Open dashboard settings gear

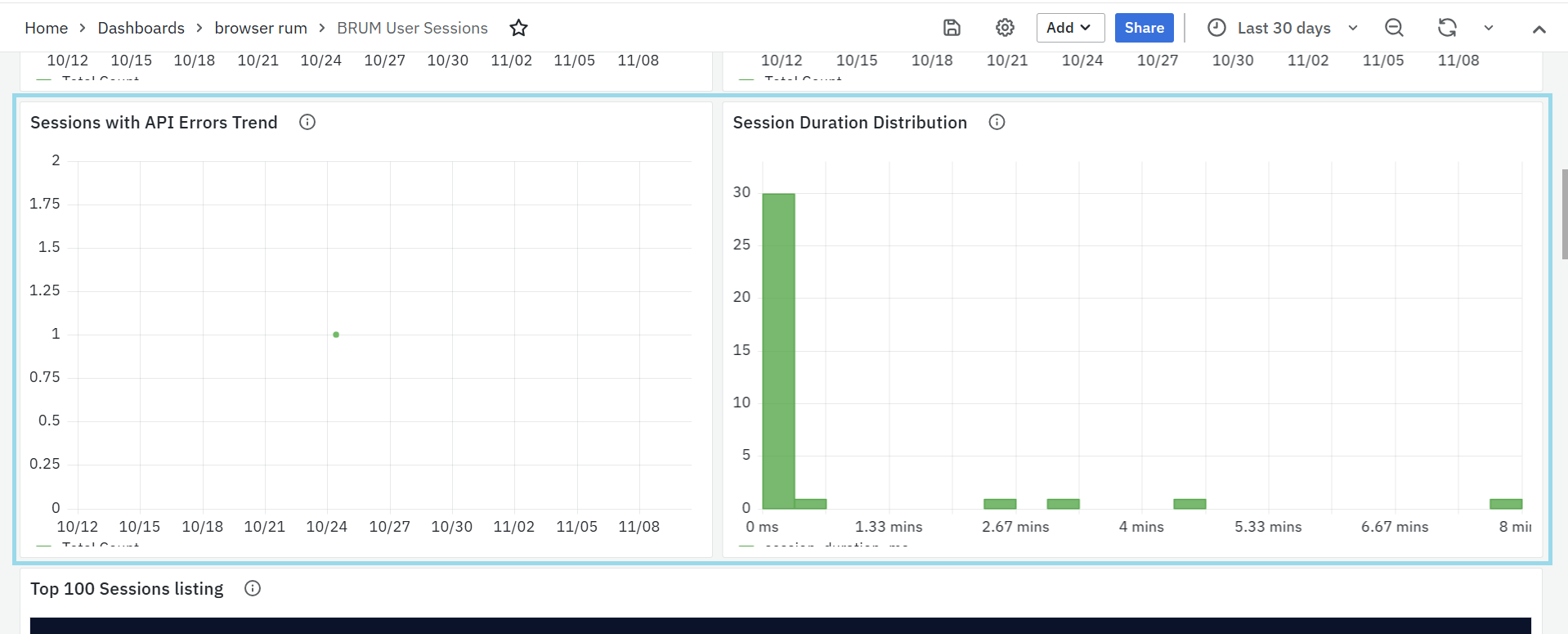1005,28
